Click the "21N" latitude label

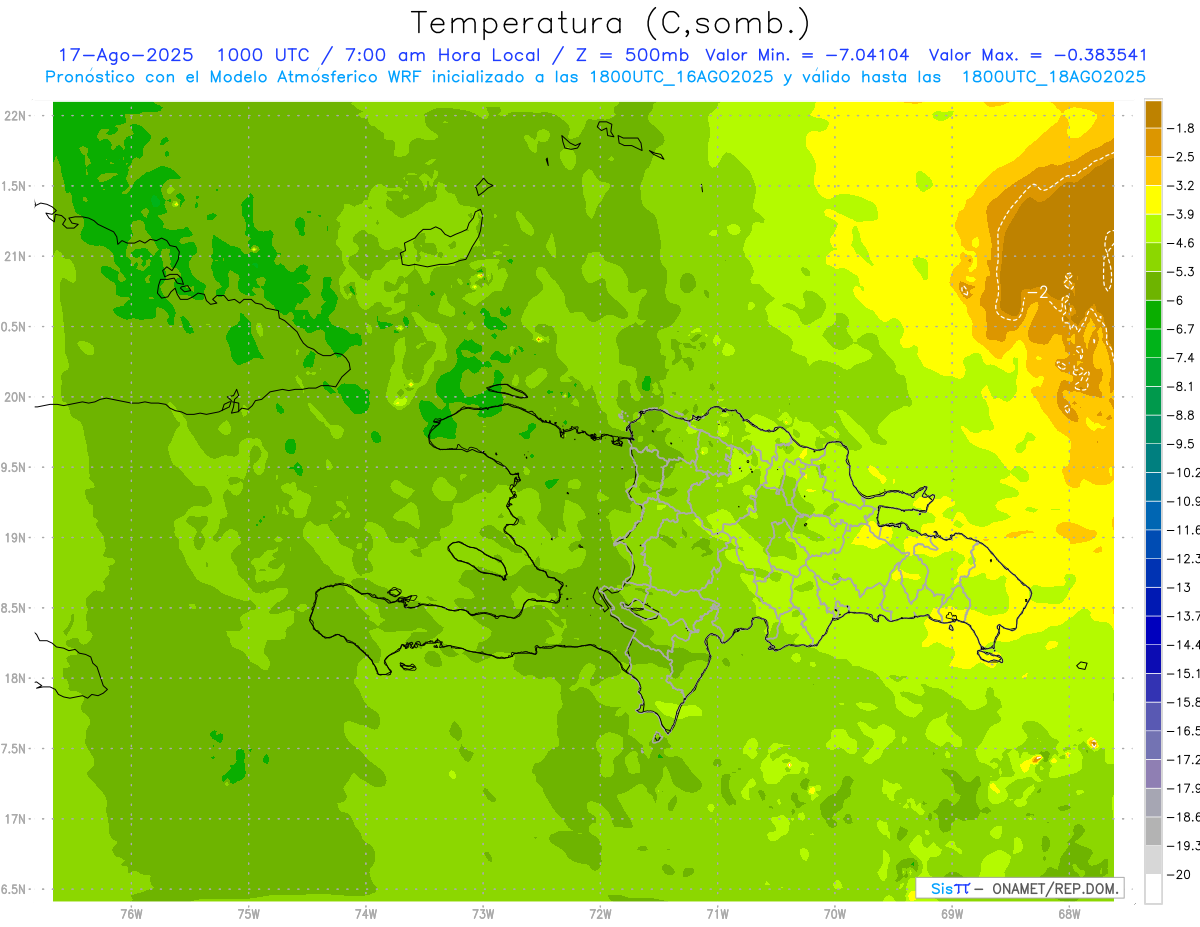(17, 256)
